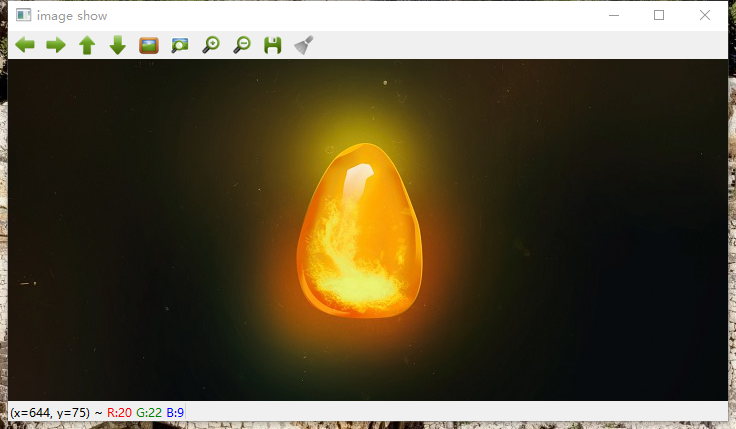
Task: Pan image left with the left arrow
Action: [25, 45]
